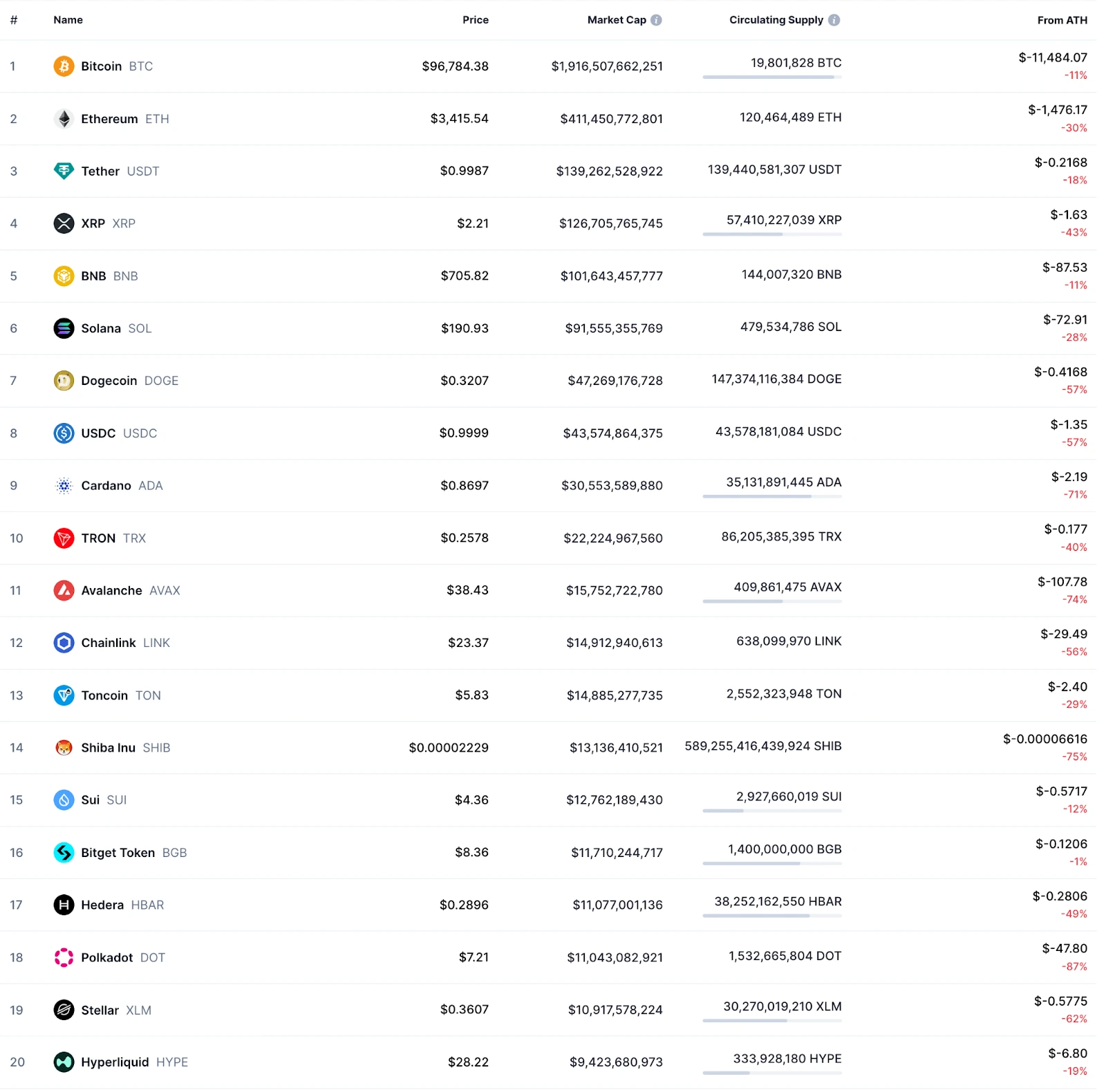Click the Bitcoin orange logo icon
Image resolution: width=1106 pixels, height=1092 pixels.
click(x=64, y=66)
